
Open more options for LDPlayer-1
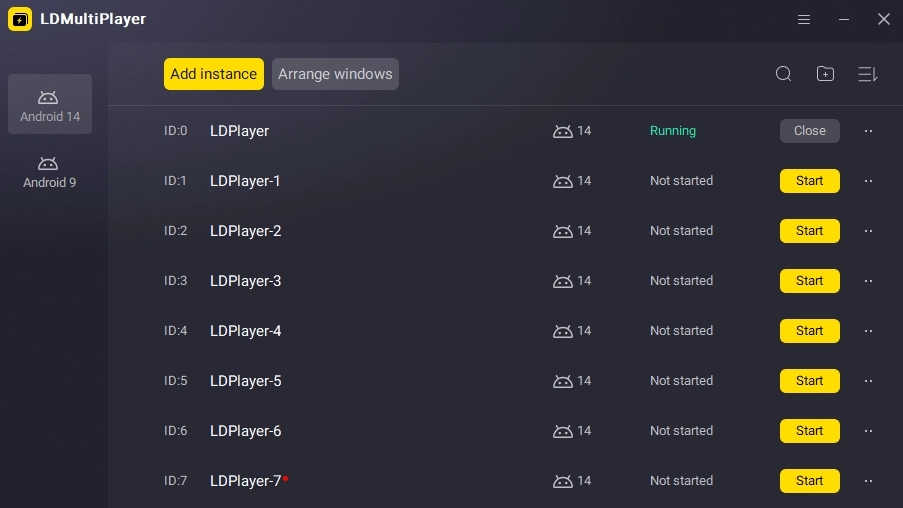(868, 181)
